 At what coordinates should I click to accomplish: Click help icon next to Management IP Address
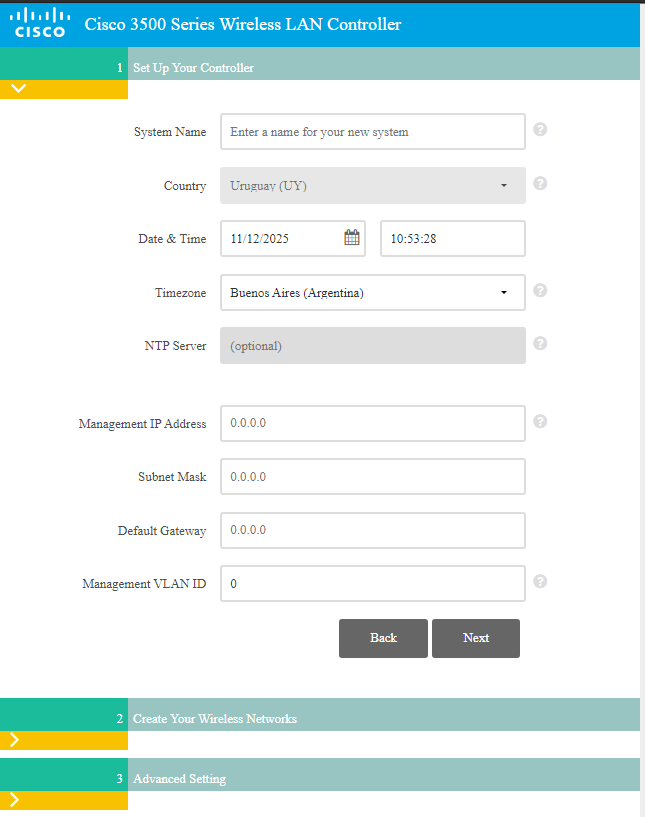tap(540, 422)
